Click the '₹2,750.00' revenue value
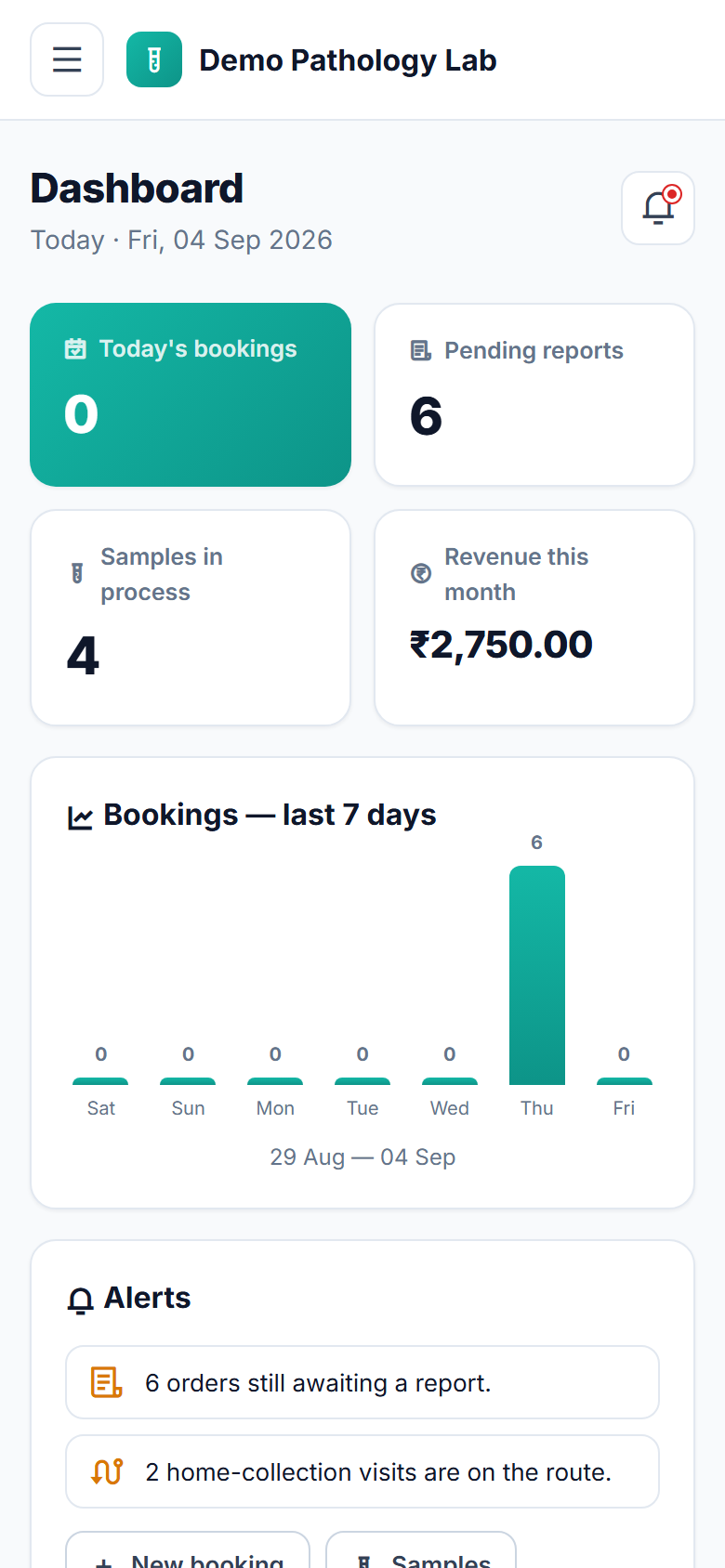 (x=501, y=645)
